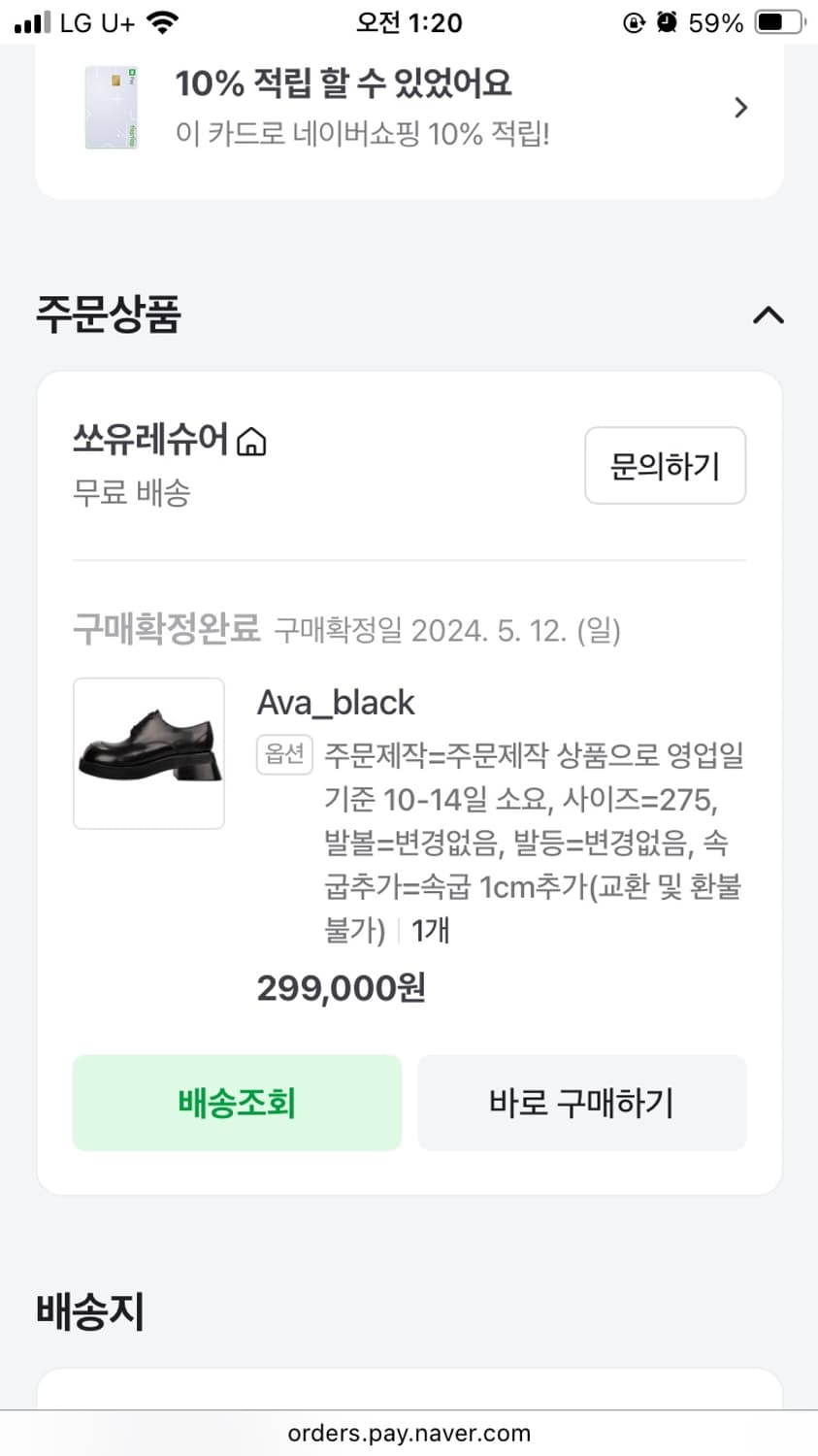Viewport: 818px width, 1456px height.
Task: Tap the orders.pay.naver.com address bar
Action: click(409, 1433)
